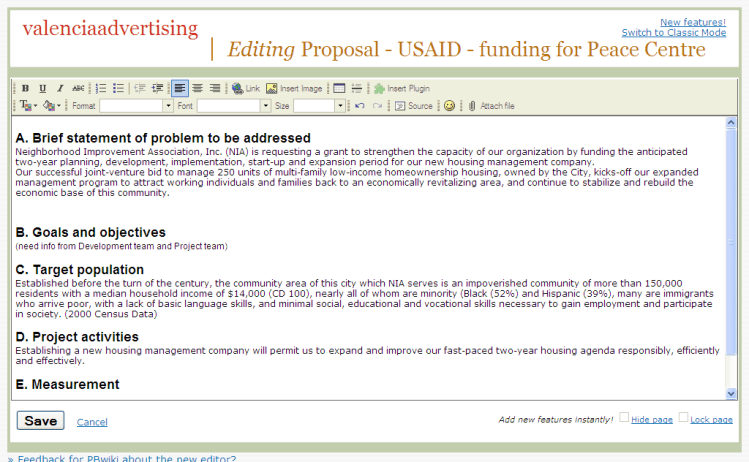749x462 pixels.
Task: Click the editor vertical scrollbar thumb
Action: coord(731,242)
